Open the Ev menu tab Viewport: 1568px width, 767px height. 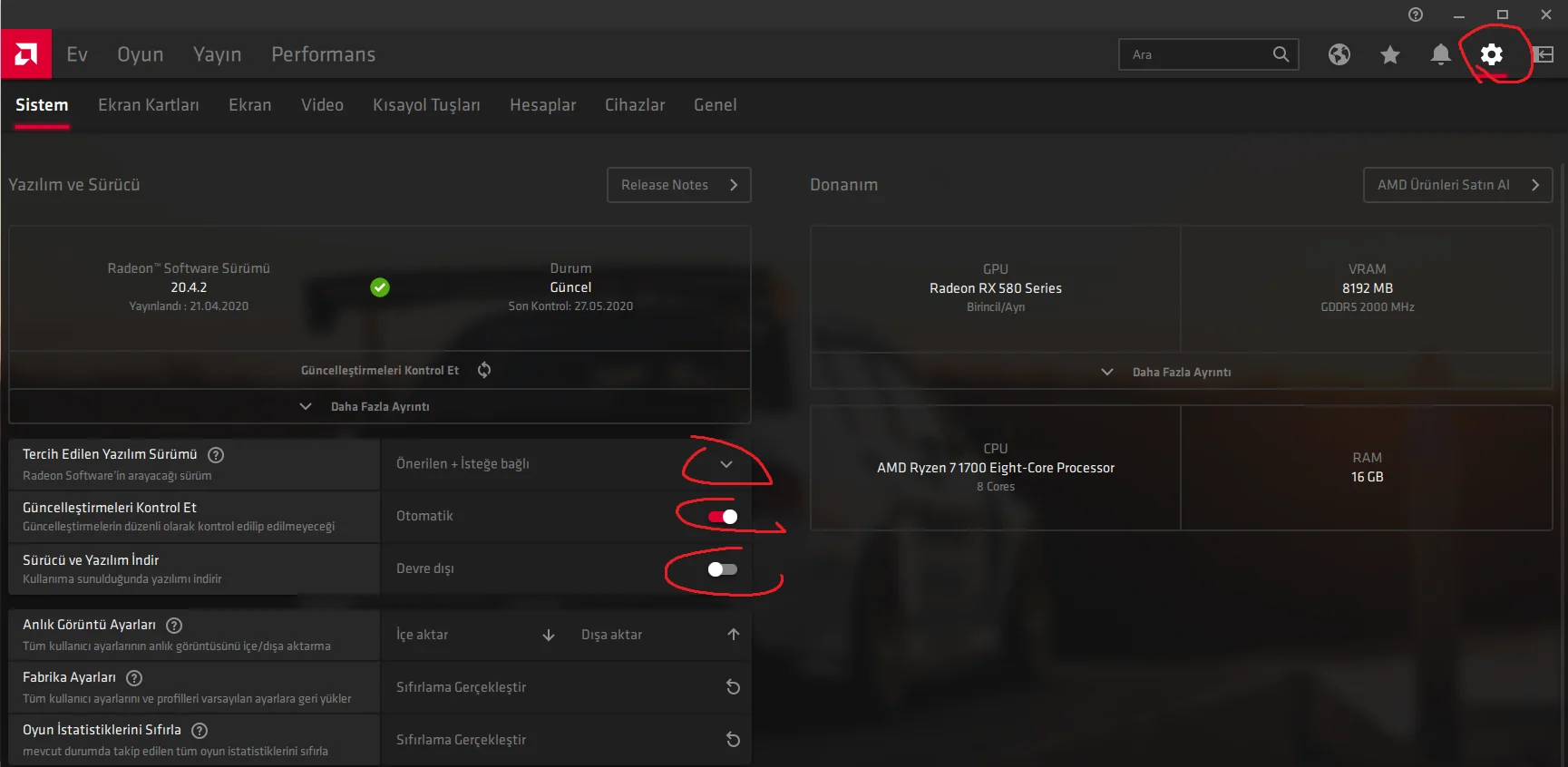pos(77,54)
